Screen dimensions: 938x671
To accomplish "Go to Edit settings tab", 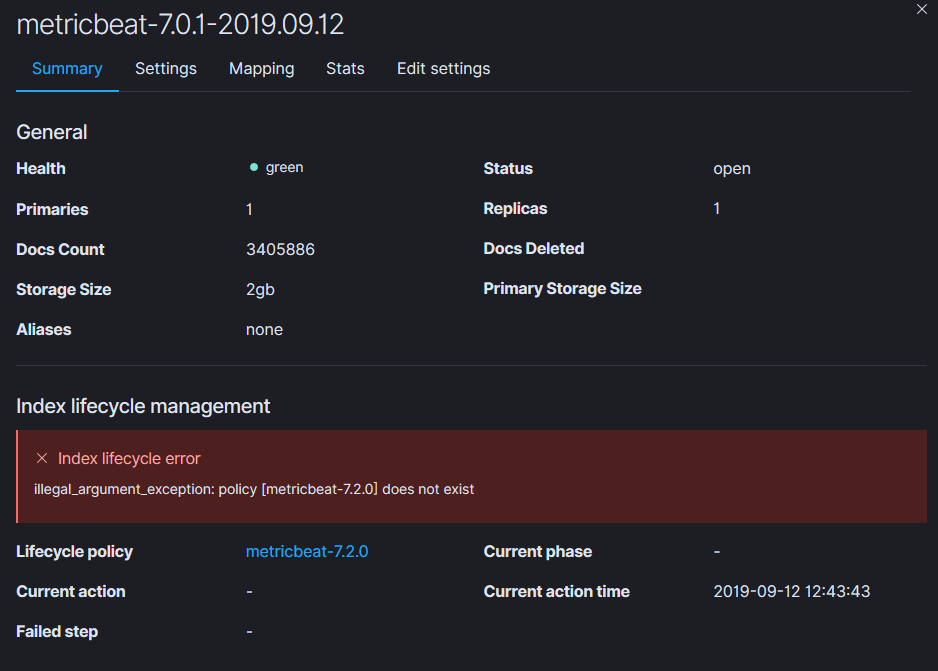I will 443,69.
